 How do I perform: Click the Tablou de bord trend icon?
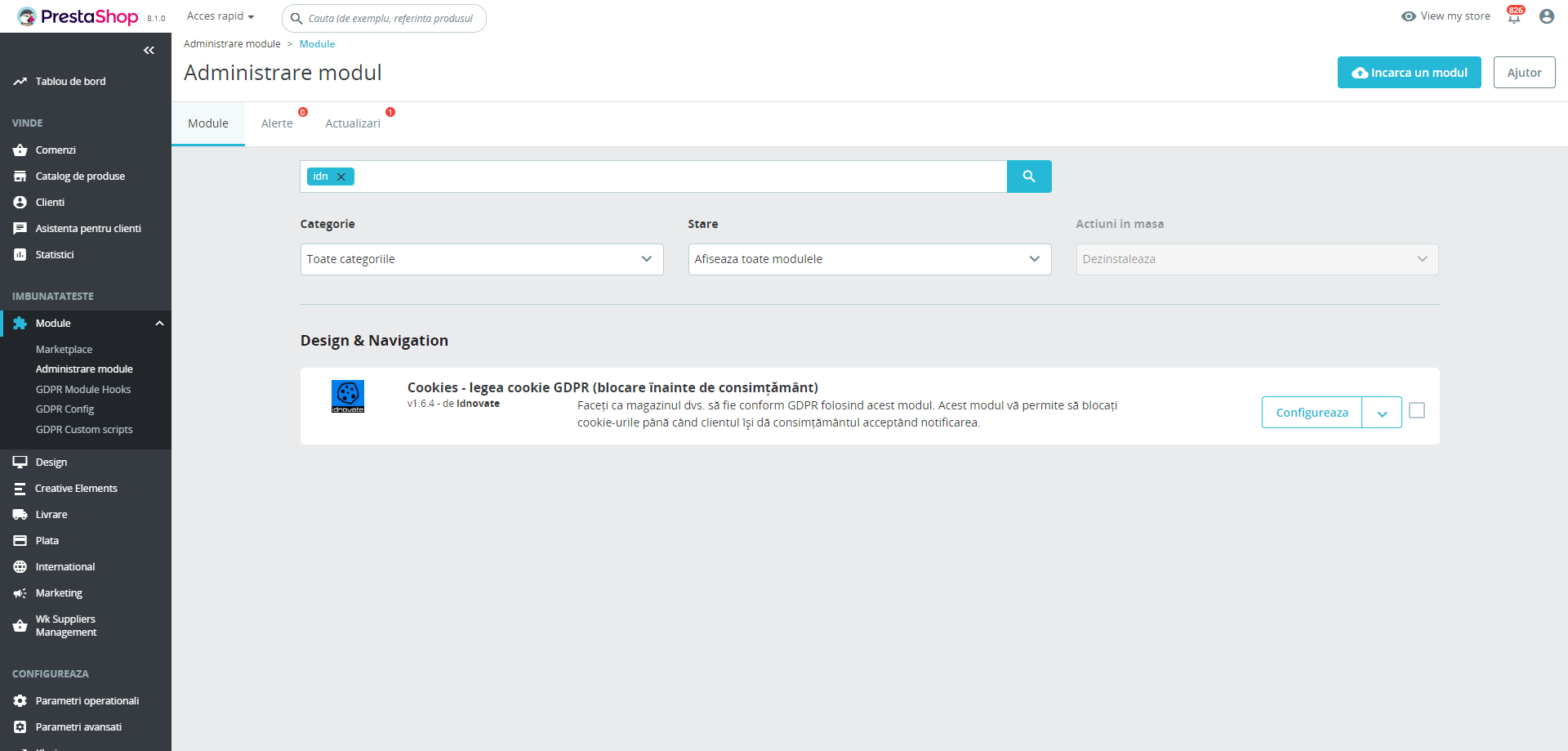[x=20, y=82]
